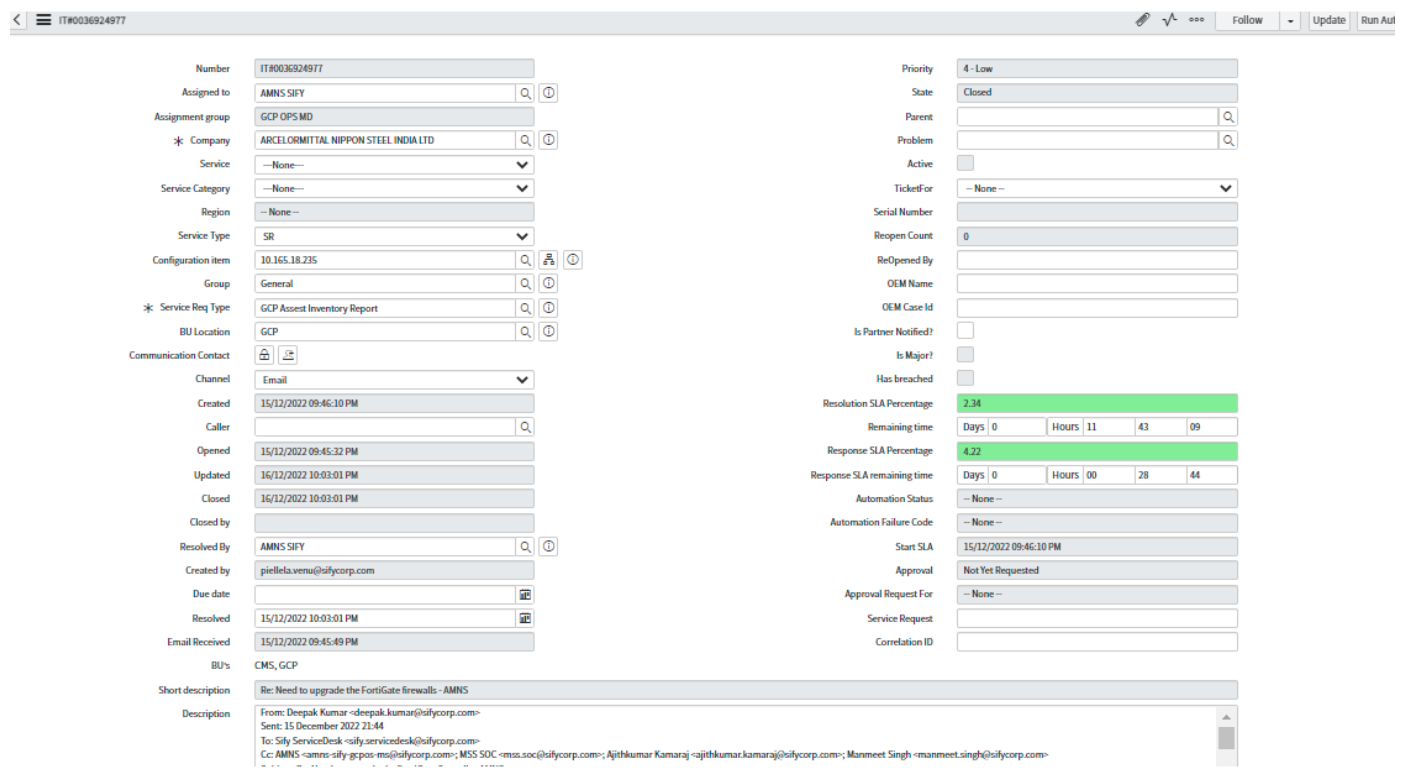Click the Response SLA Percentage green field
The height and width of the screenshot is (773, 1403).
coord(1097,451)
